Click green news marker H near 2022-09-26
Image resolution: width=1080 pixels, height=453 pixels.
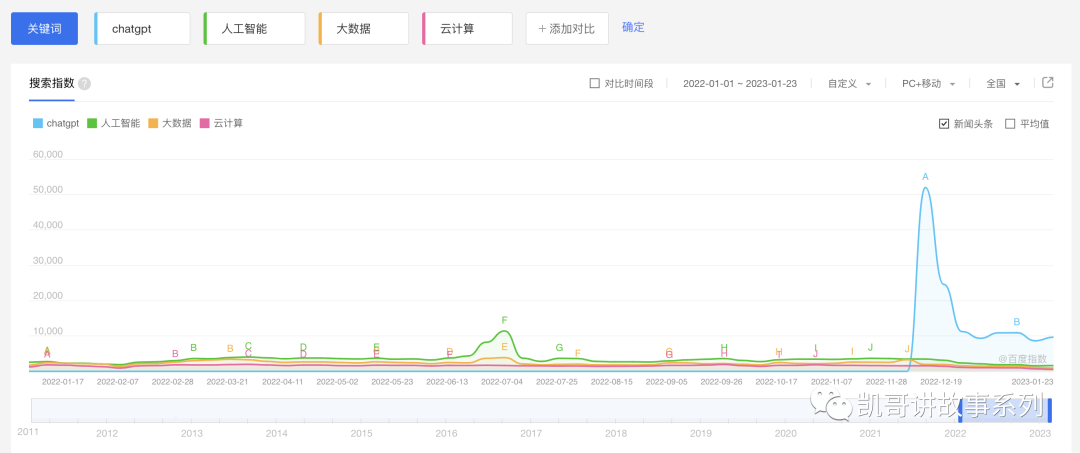(x=724, y=348)
